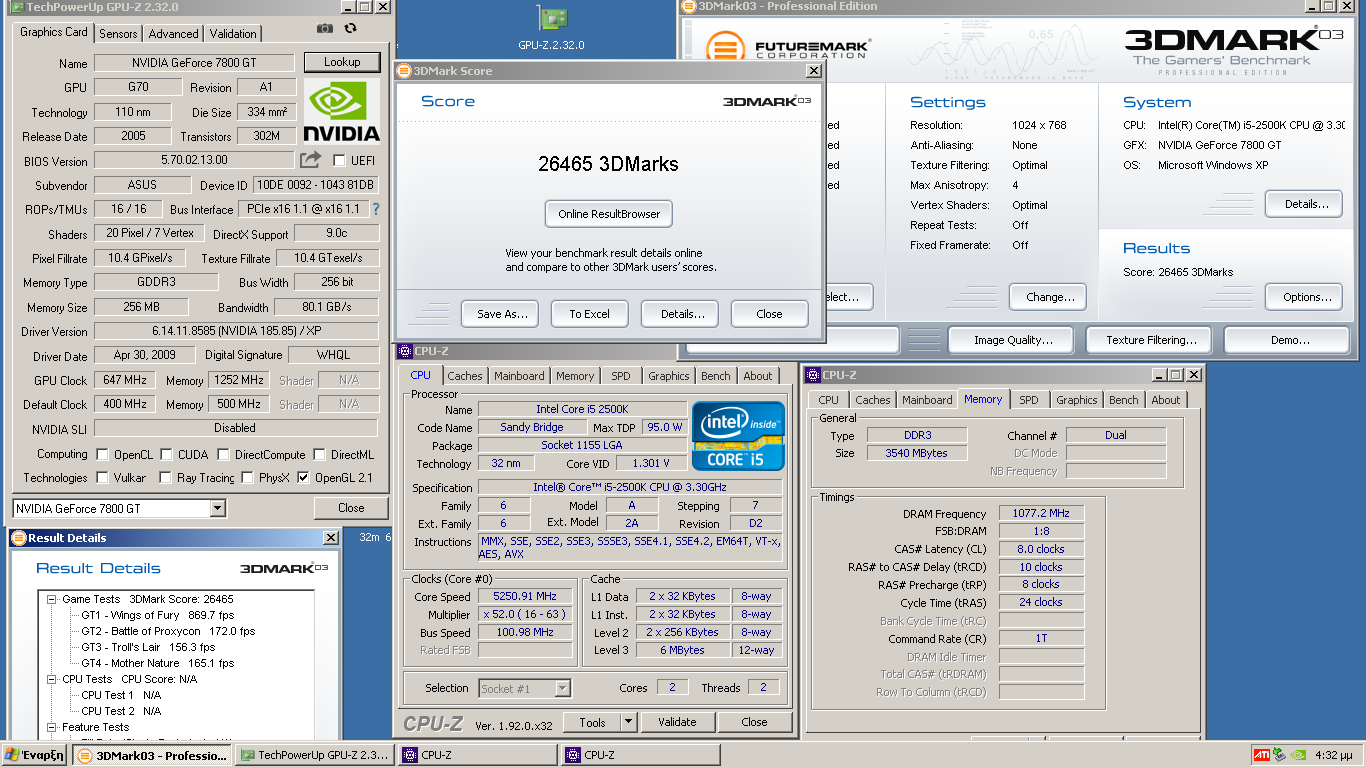Image resolution: width=1366 pixels, height=768 pixels.
Task: Click the CPU-Z title bar icon of CPU tab window
Action: pyautogui.click(x=405, y=351)
